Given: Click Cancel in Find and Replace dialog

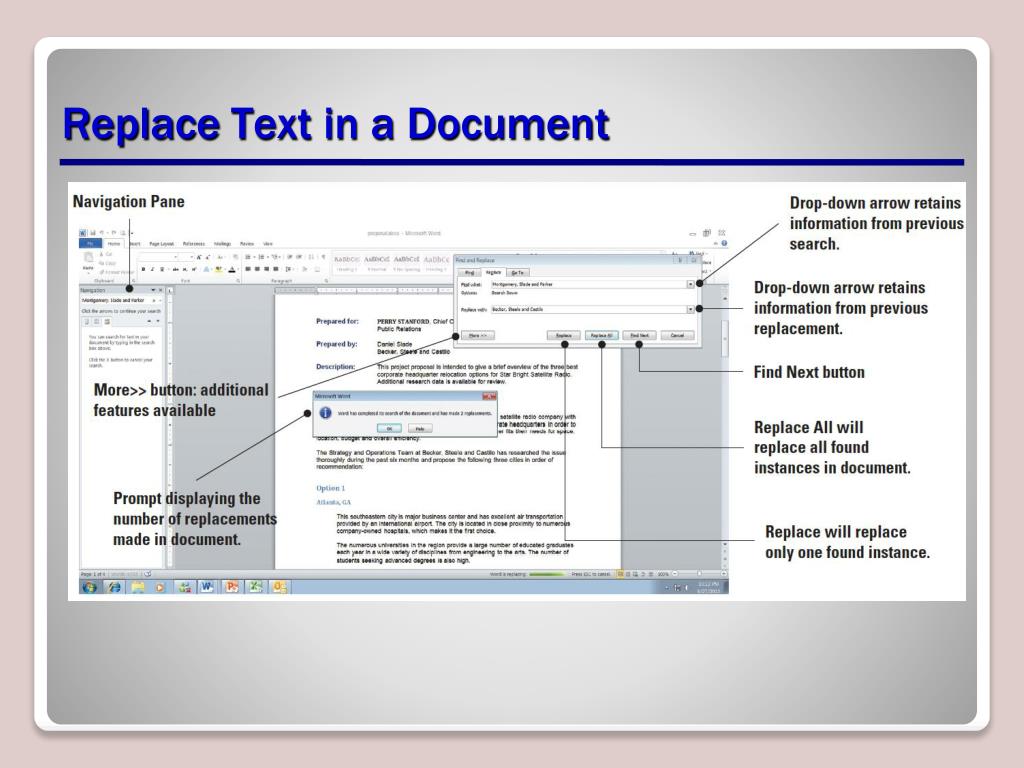Looking at the screenshot, I should [677, 335].
